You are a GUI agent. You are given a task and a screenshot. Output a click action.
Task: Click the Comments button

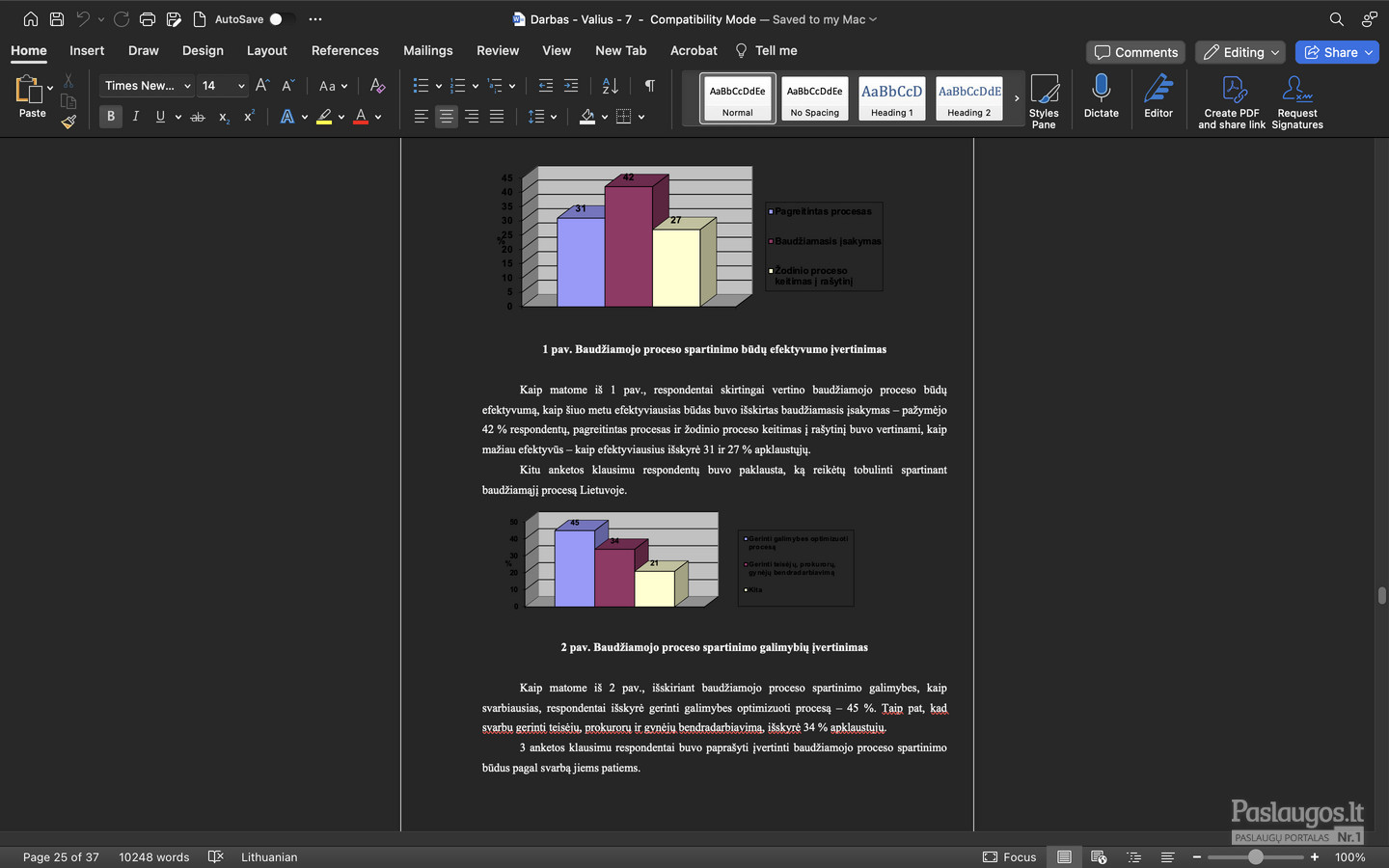[x=1135, y=52]
